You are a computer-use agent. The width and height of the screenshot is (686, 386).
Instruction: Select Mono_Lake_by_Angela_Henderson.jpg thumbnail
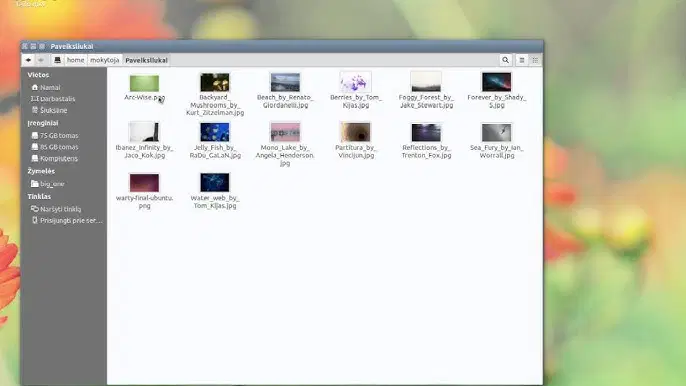pyautogui.click(x=285, y=133)
